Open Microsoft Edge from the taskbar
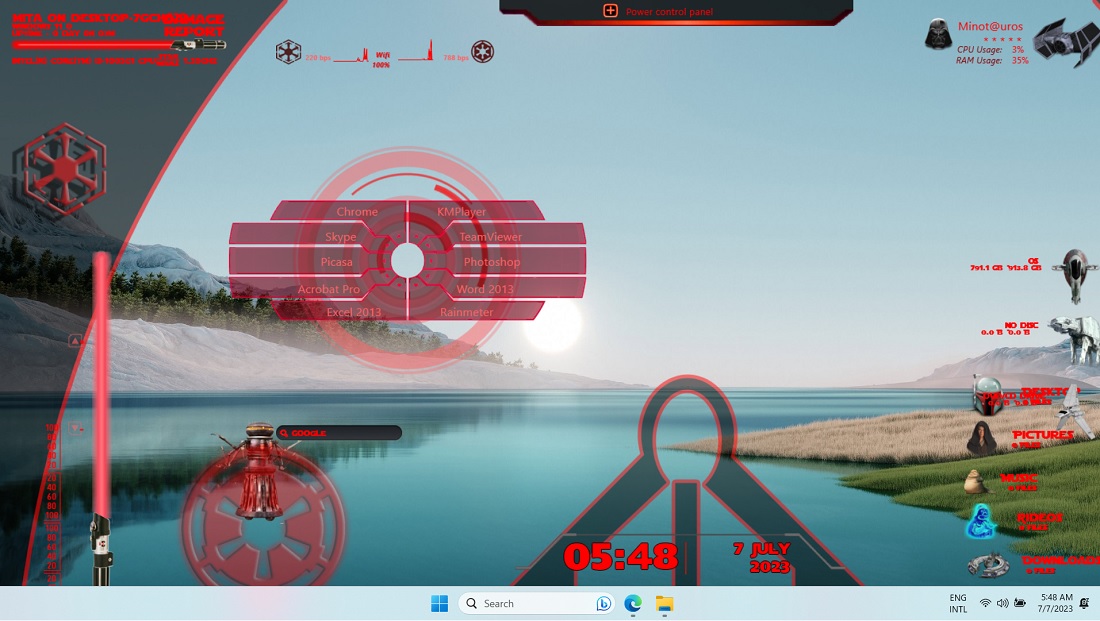1100x621 pixels. click(631, 604)
